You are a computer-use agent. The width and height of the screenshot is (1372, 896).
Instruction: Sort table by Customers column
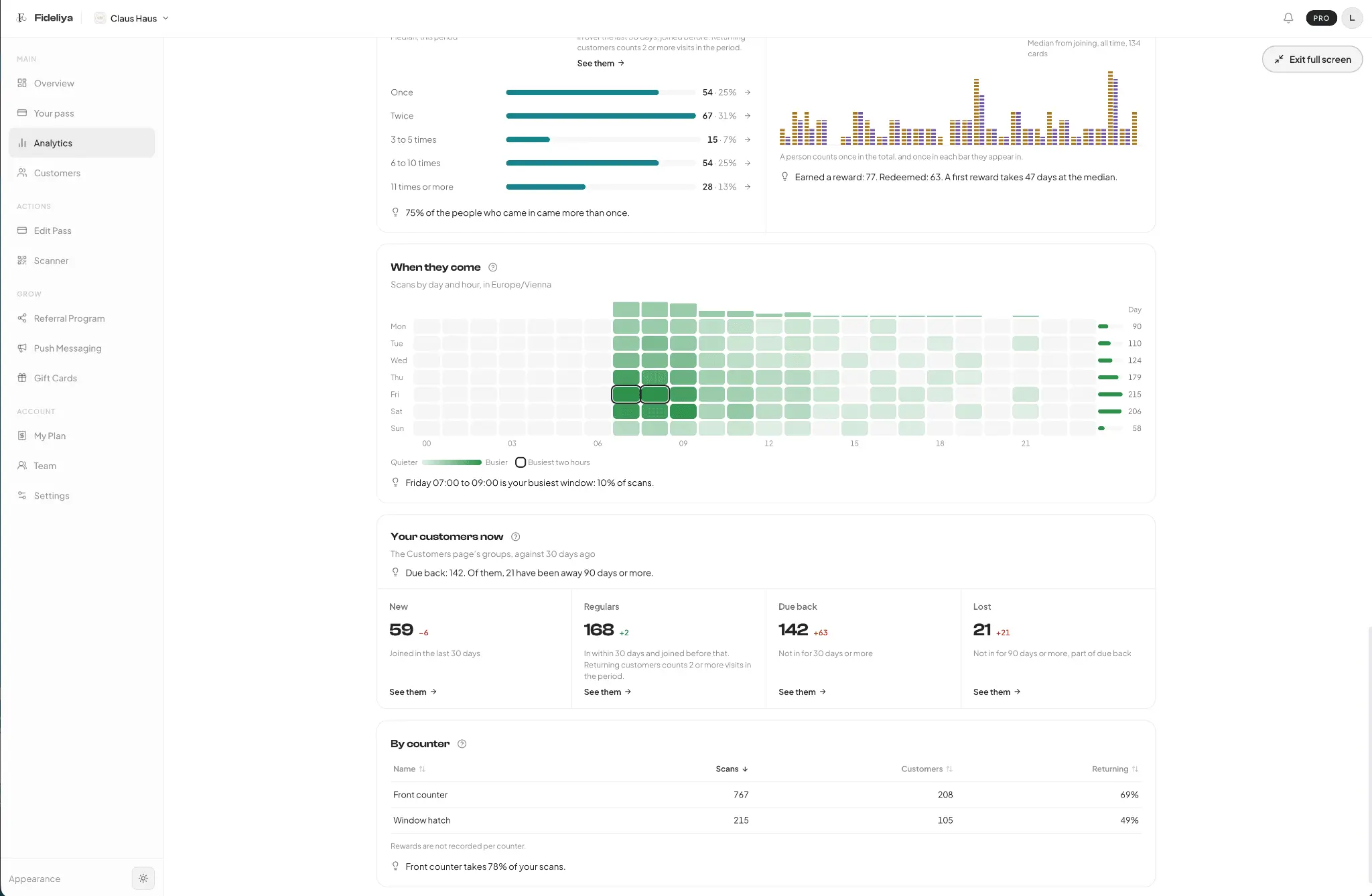pyautogui.click(x=927, y=769)
